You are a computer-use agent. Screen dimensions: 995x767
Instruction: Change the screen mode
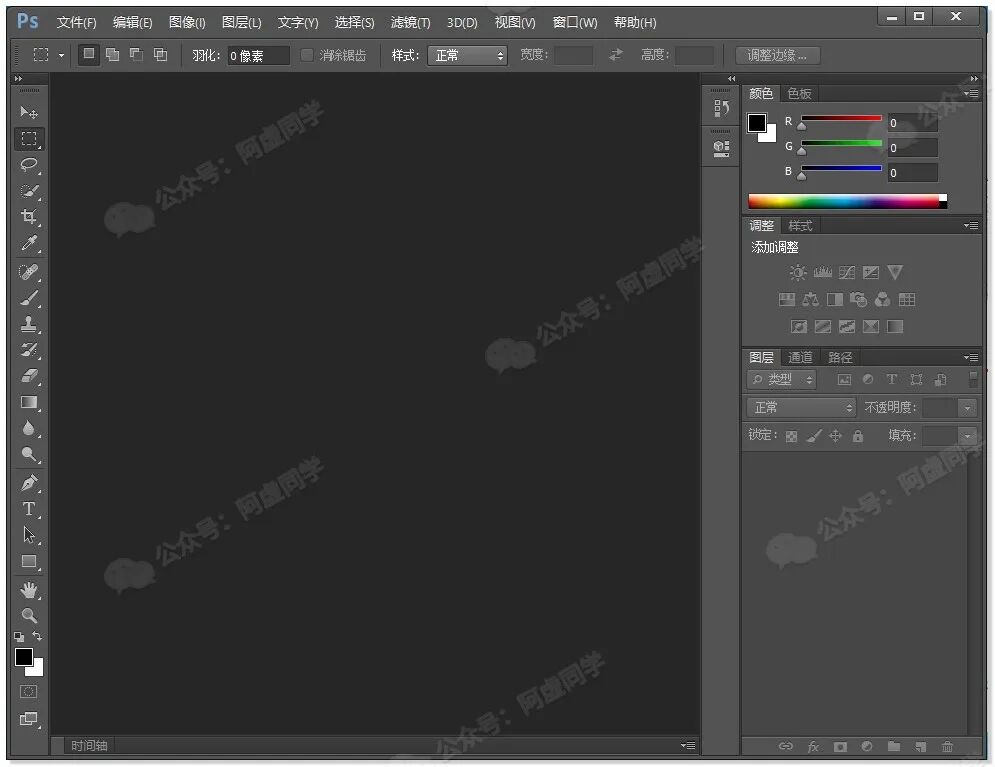point(29,719)
